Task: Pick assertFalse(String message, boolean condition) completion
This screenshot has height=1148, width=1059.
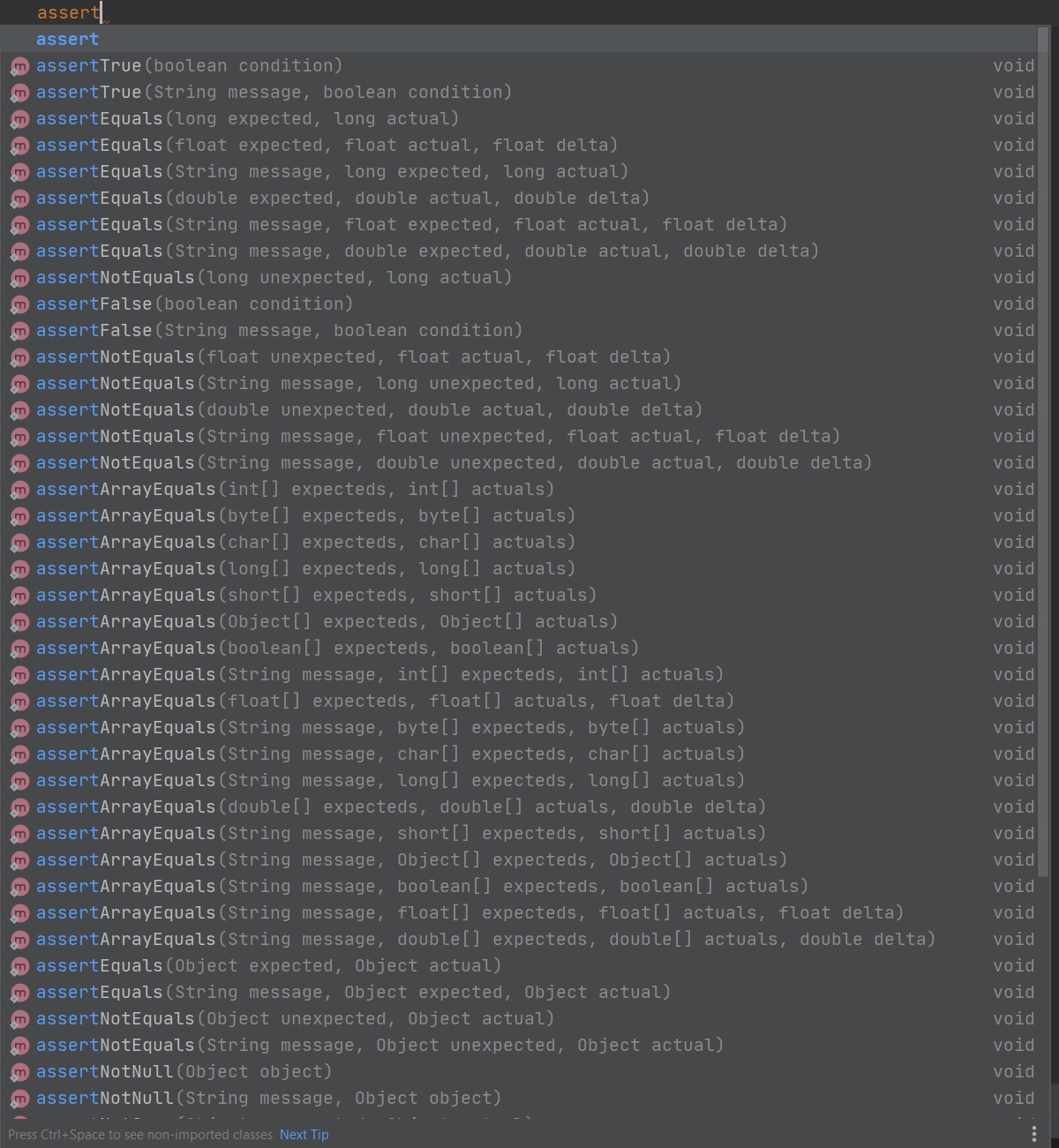Action: click(x=279, y=331)
